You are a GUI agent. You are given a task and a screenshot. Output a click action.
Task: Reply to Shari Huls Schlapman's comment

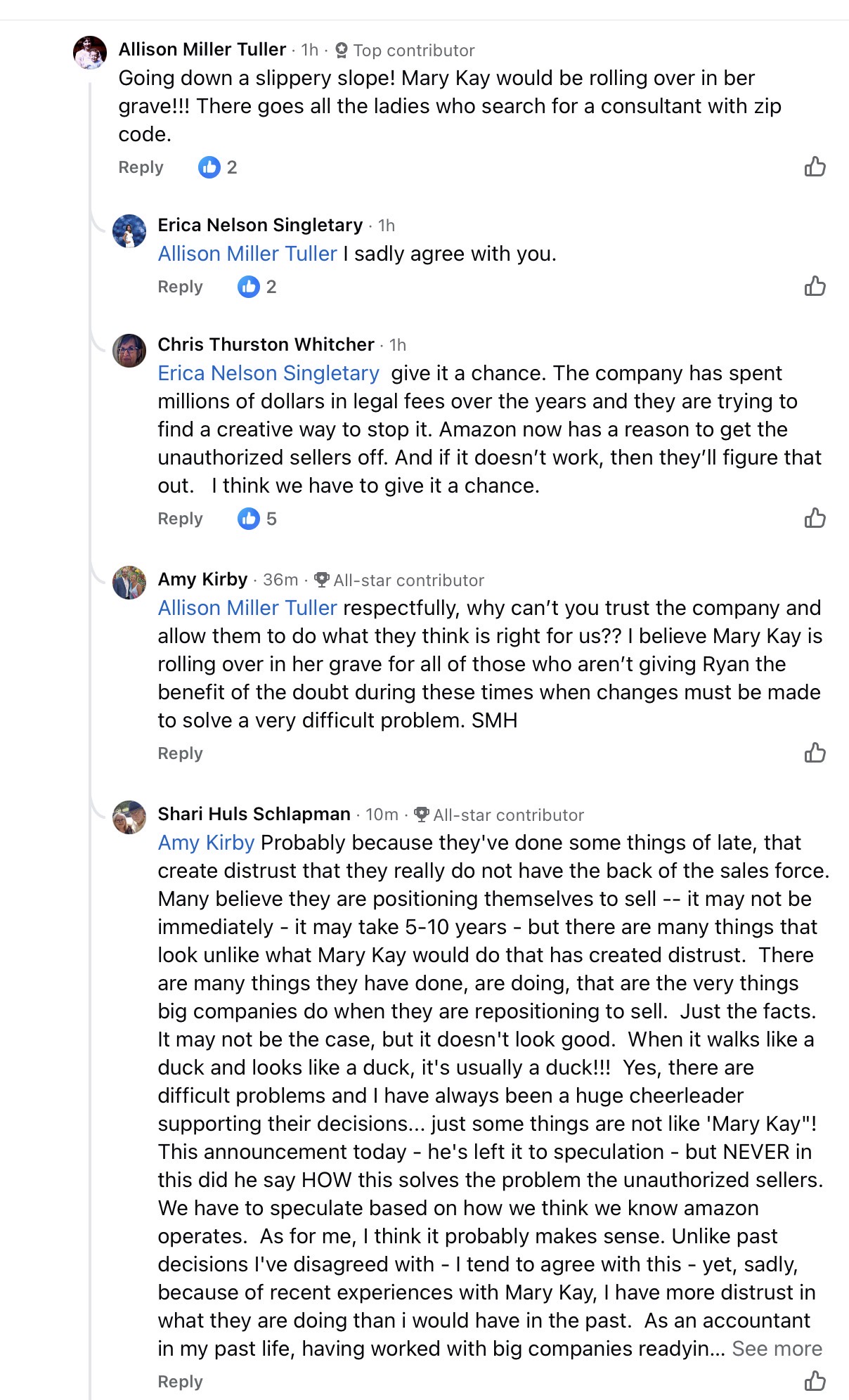click(180, 1382)
